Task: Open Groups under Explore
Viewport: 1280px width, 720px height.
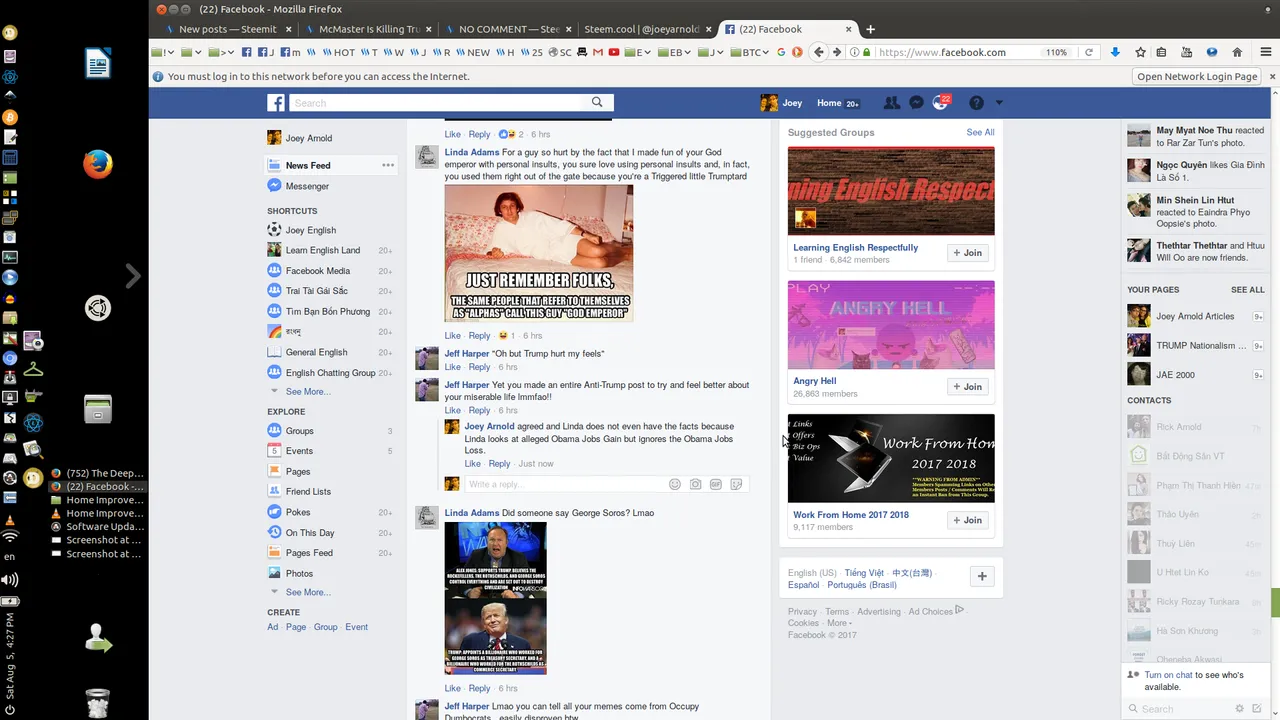Action: [299, 431]
